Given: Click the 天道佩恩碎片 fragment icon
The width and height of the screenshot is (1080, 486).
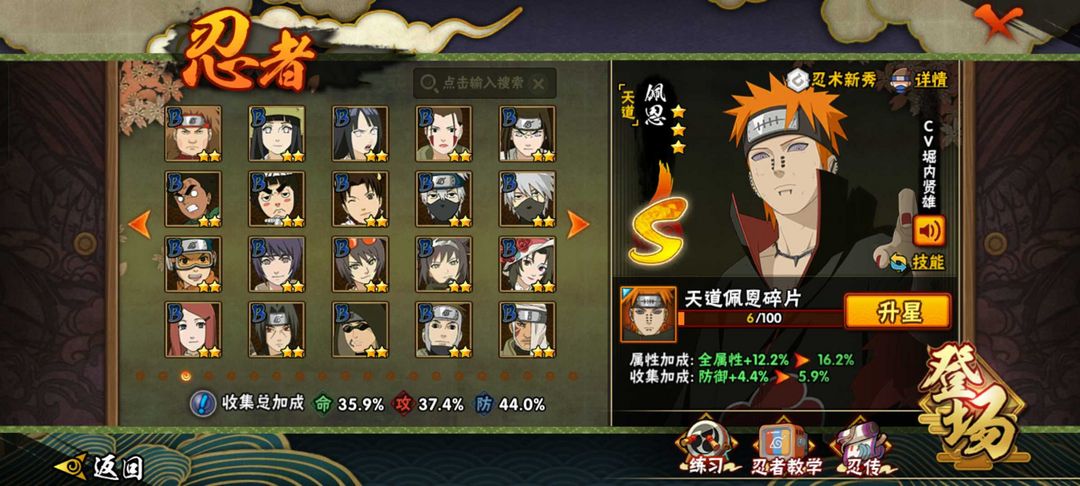Looking at the screenshot, I should [x=648, y=315].
